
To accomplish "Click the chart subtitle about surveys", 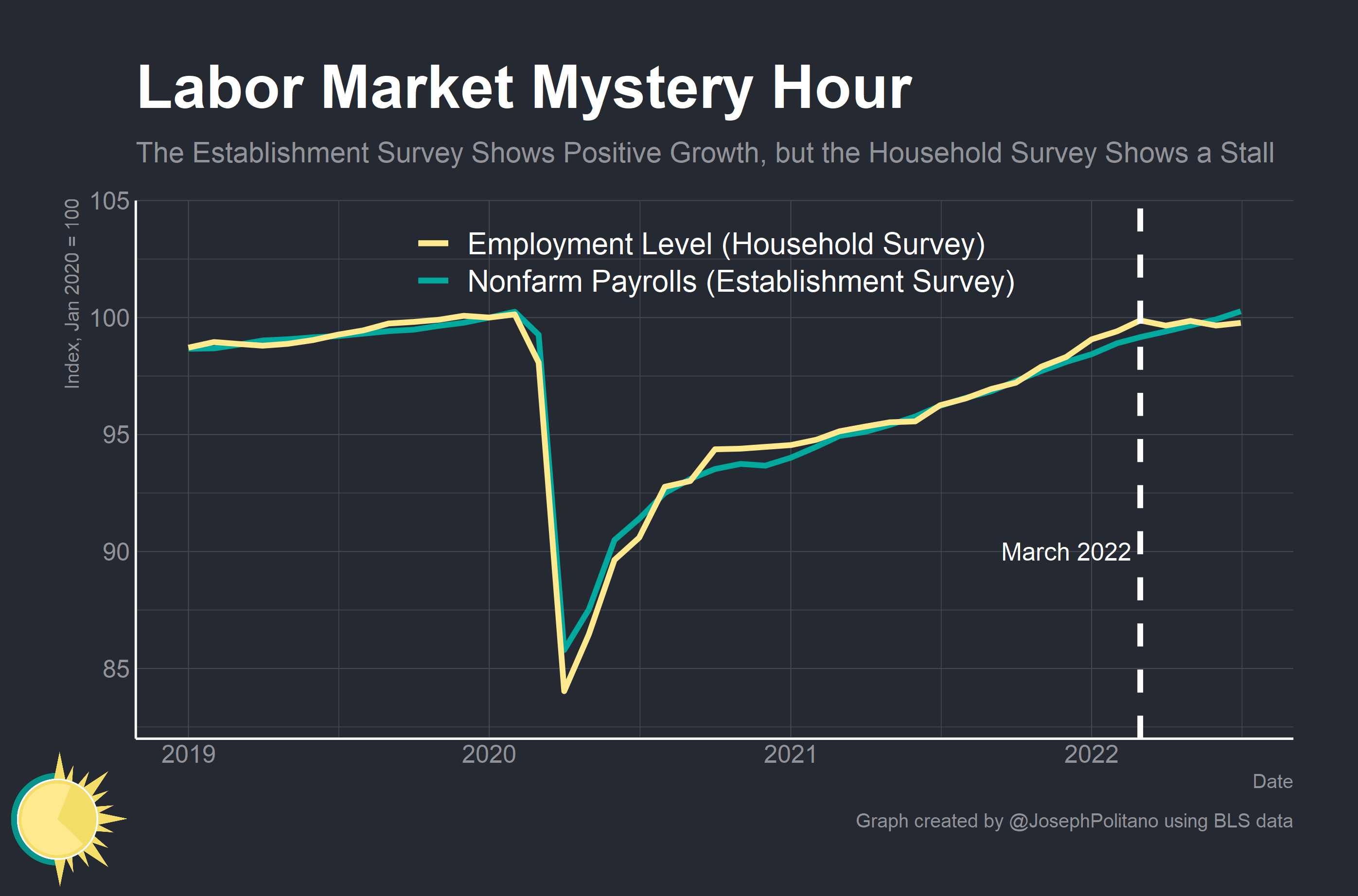I will [705, 153].
